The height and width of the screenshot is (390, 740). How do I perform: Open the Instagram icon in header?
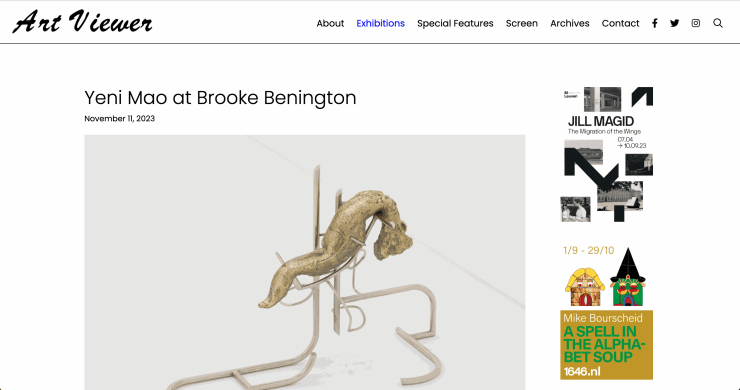[x=696, y=23]
